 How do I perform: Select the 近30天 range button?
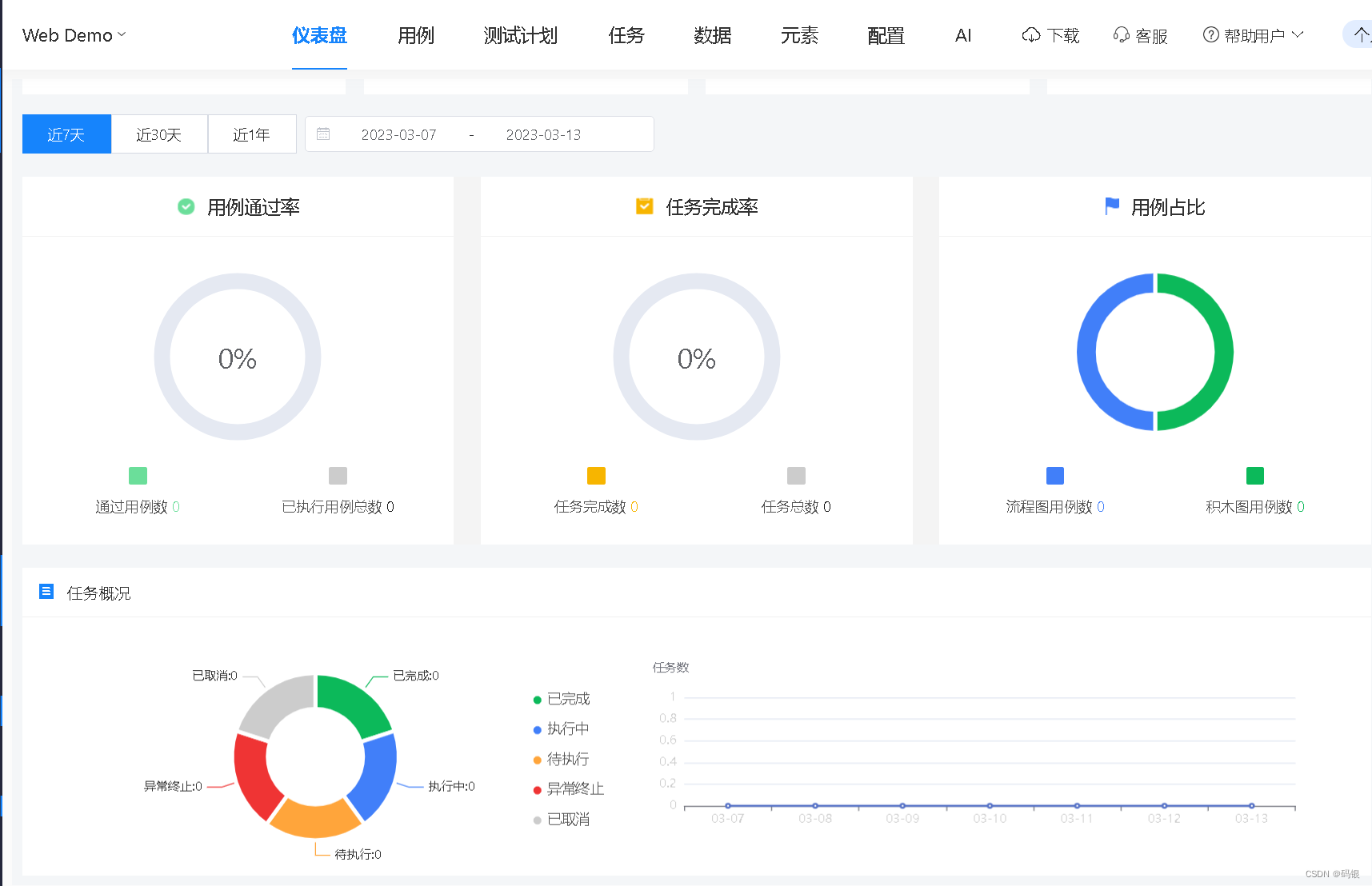[159, 134]
